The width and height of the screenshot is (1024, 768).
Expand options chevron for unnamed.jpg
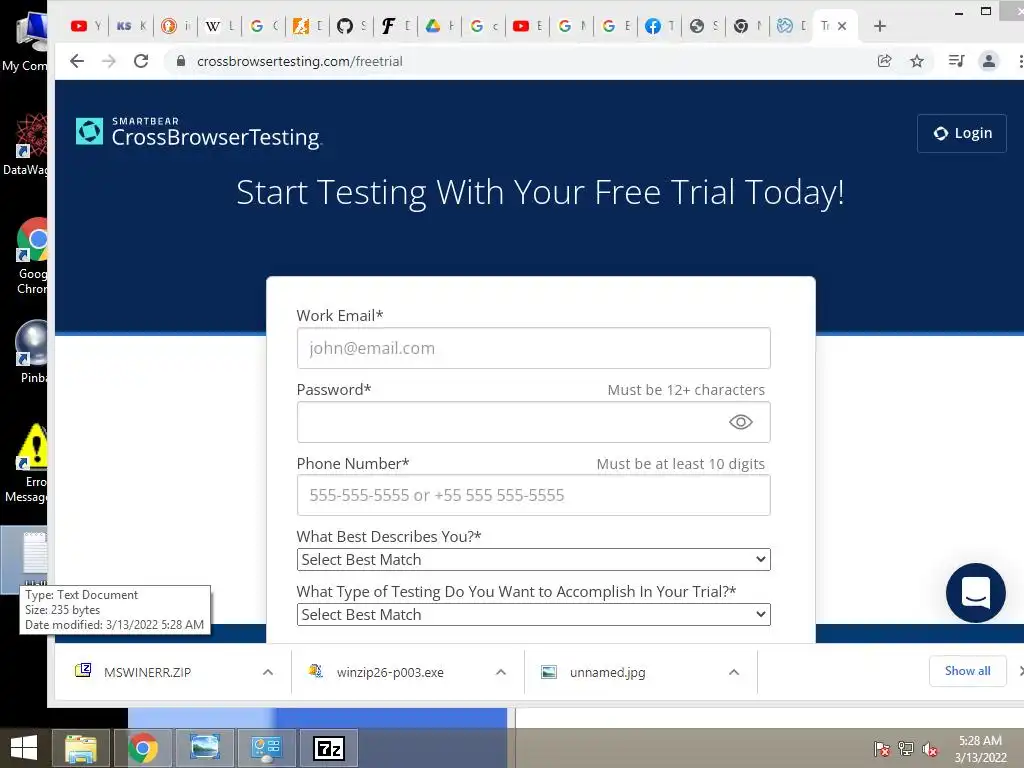734,672
